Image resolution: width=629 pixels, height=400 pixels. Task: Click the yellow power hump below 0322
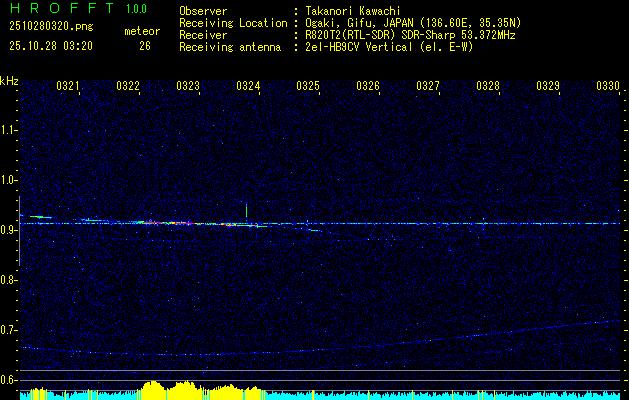[x=152, y=390]
